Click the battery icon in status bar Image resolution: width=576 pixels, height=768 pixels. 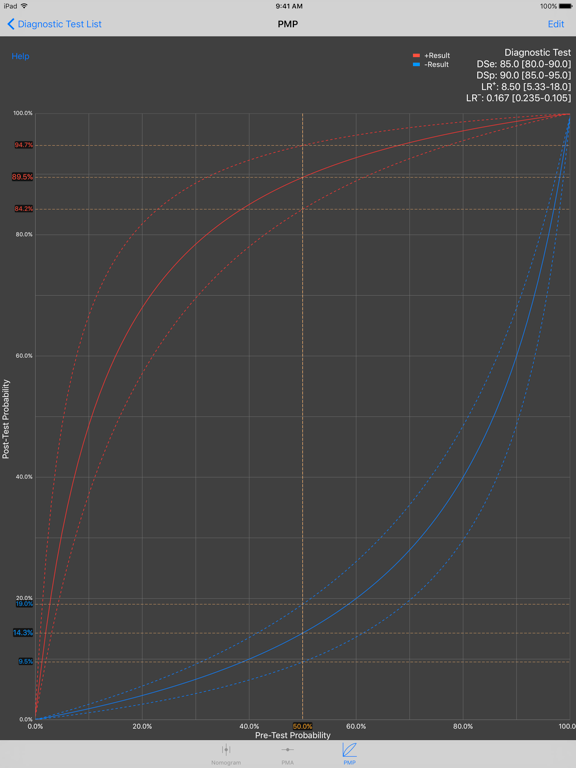(566, 6)
